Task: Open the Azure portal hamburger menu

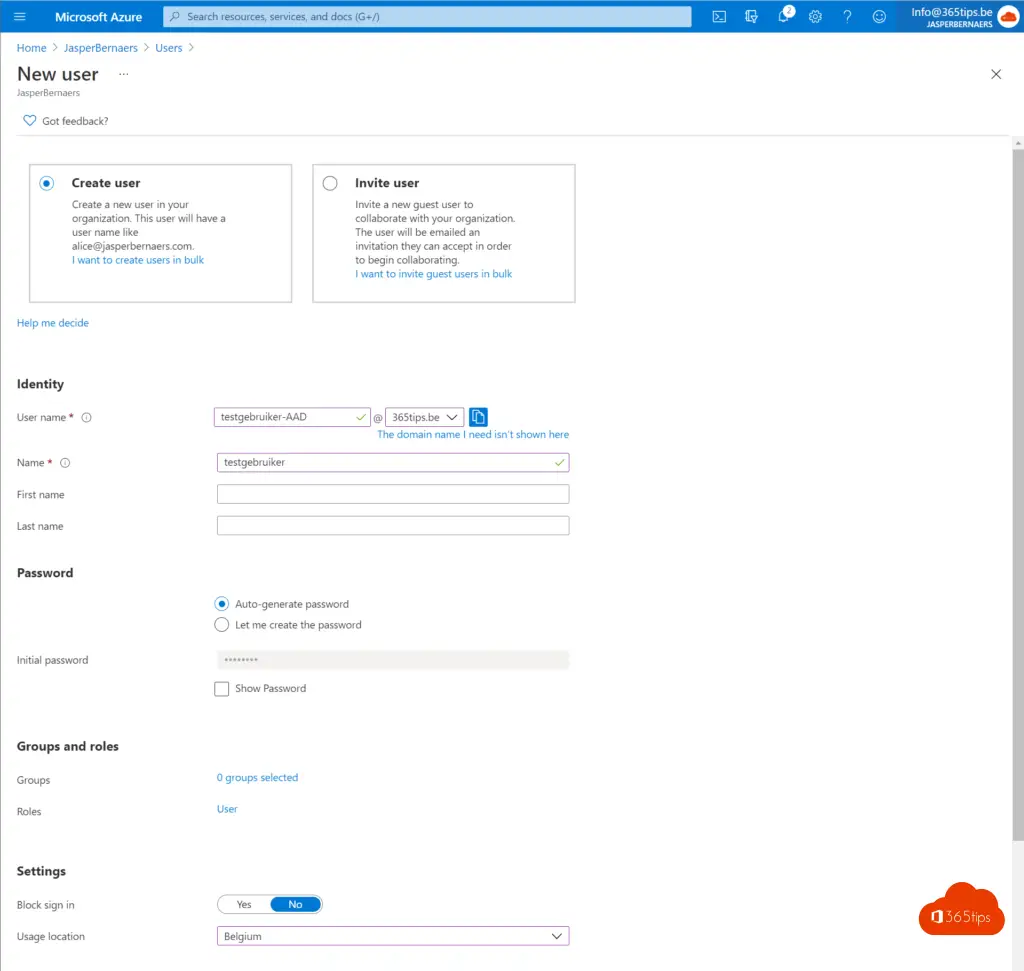Action: 20,16
